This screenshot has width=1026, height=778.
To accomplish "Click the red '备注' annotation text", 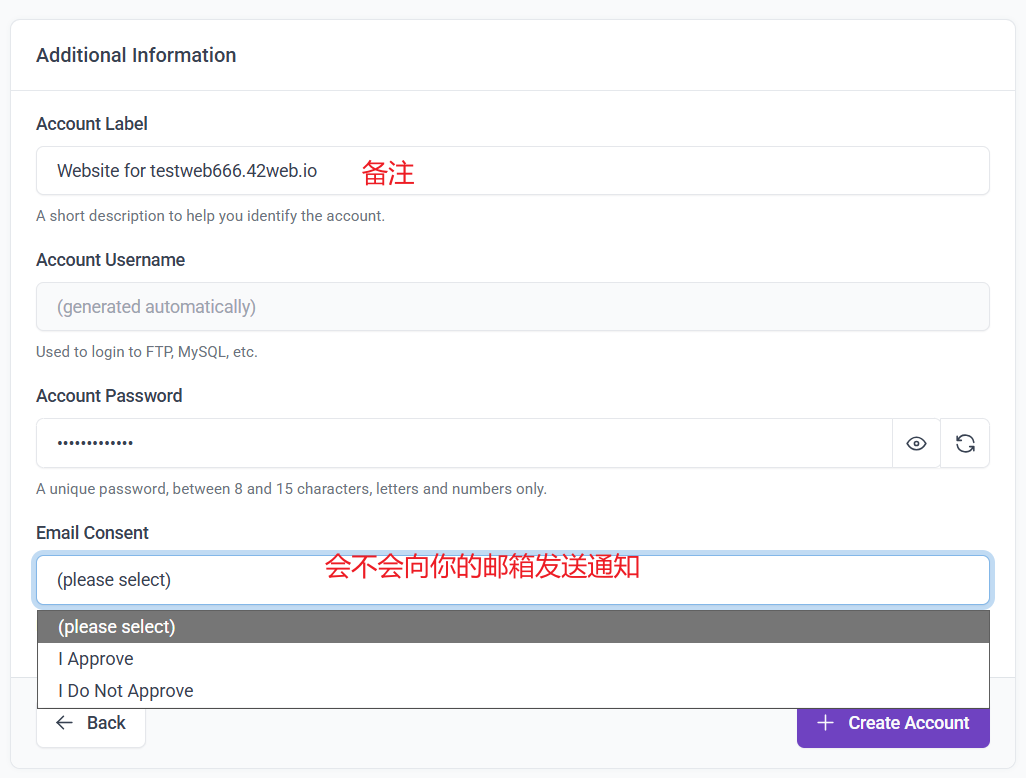I will 388,173.
